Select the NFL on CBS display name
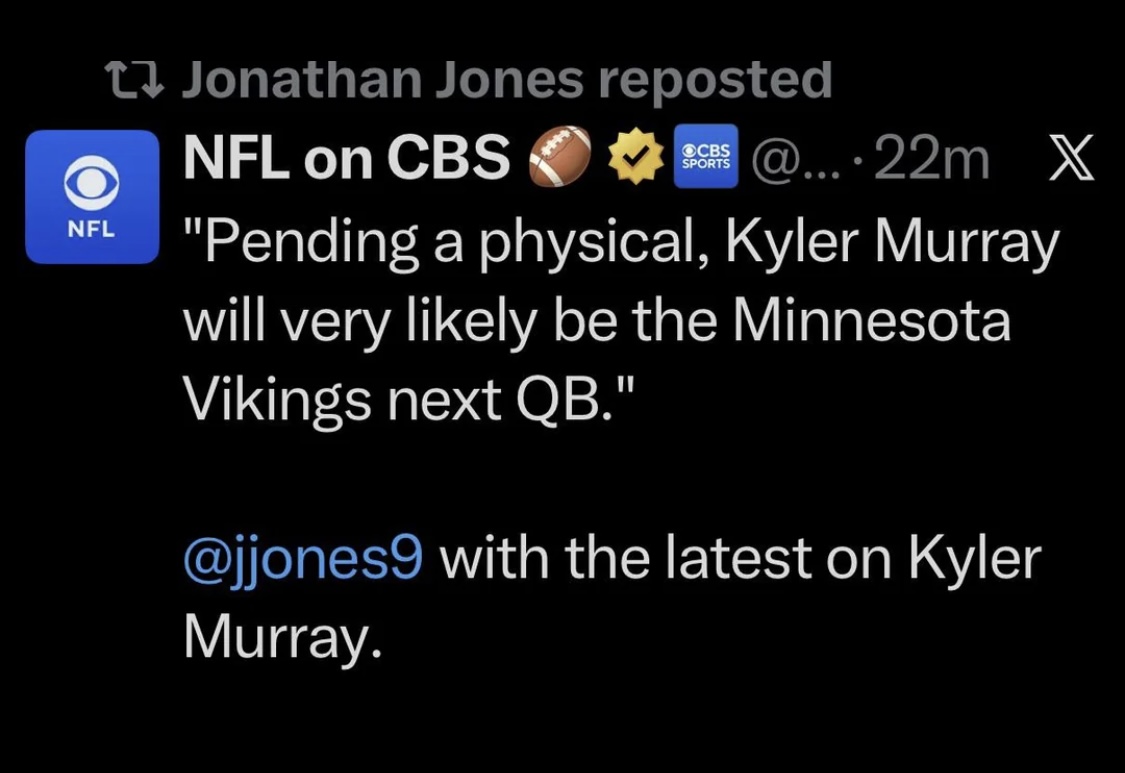The image size is (1125, 773). [x=346, y=157]
